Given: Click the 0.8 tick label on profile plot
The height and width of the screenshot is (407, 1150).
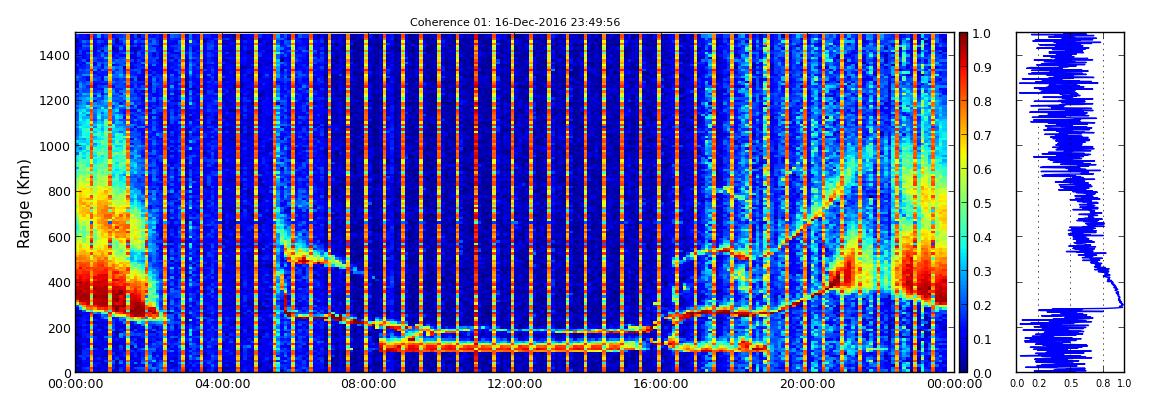Looking at the screenshot, I should click(x=1103, y=384).
